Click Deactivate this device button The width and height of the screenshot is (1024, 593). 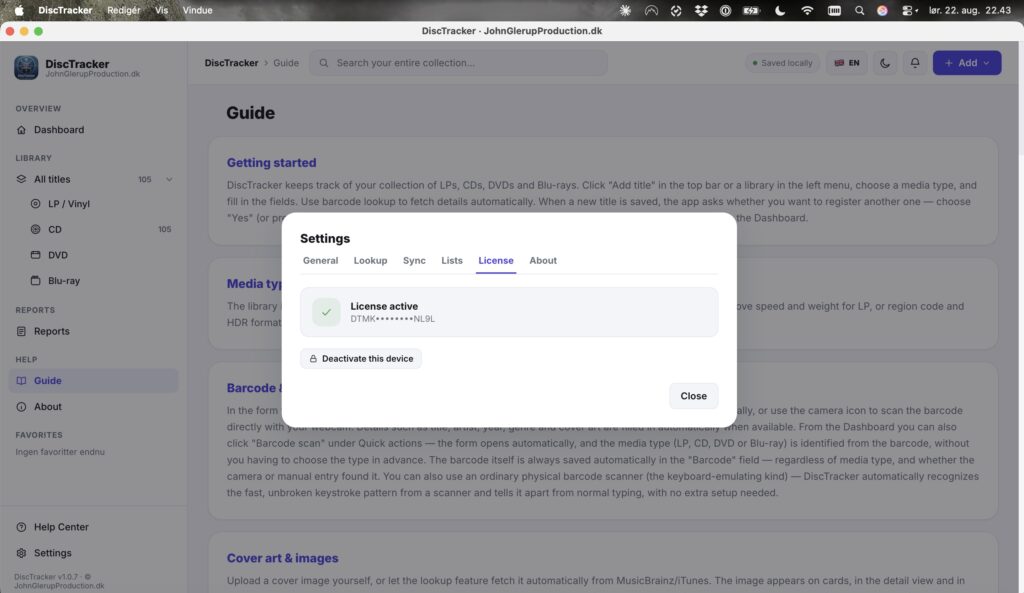pyautogui.click(x=360, y=359)
